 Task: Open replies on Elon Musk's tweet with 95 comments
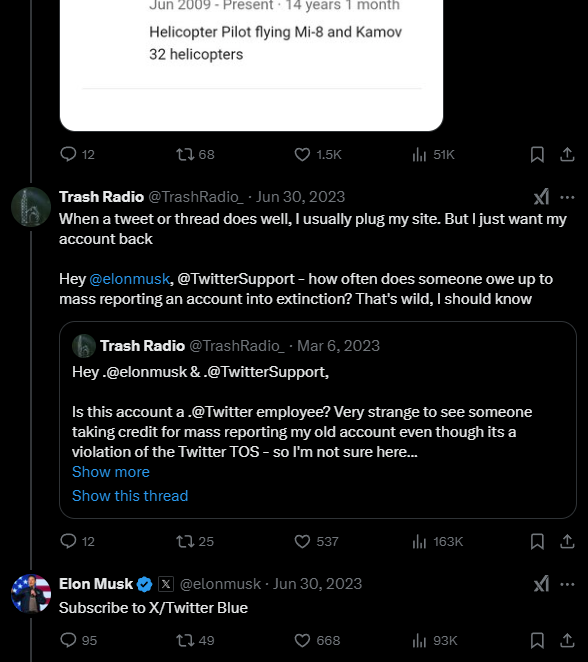coord(79,640)
